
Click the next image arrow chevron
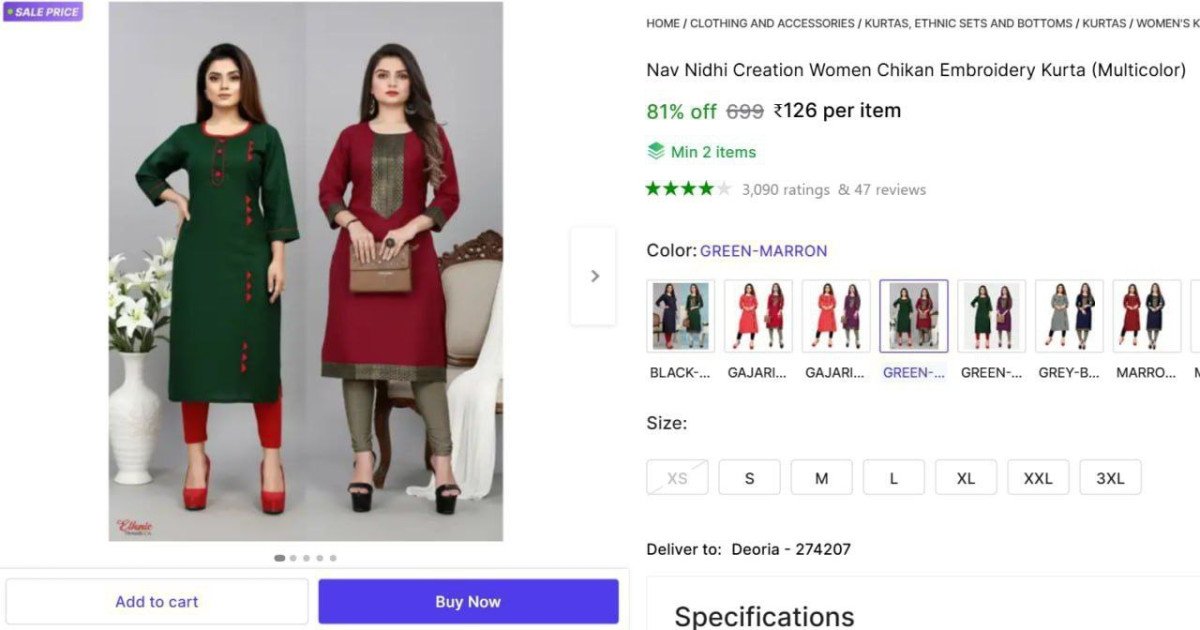(x=594, y=276)
